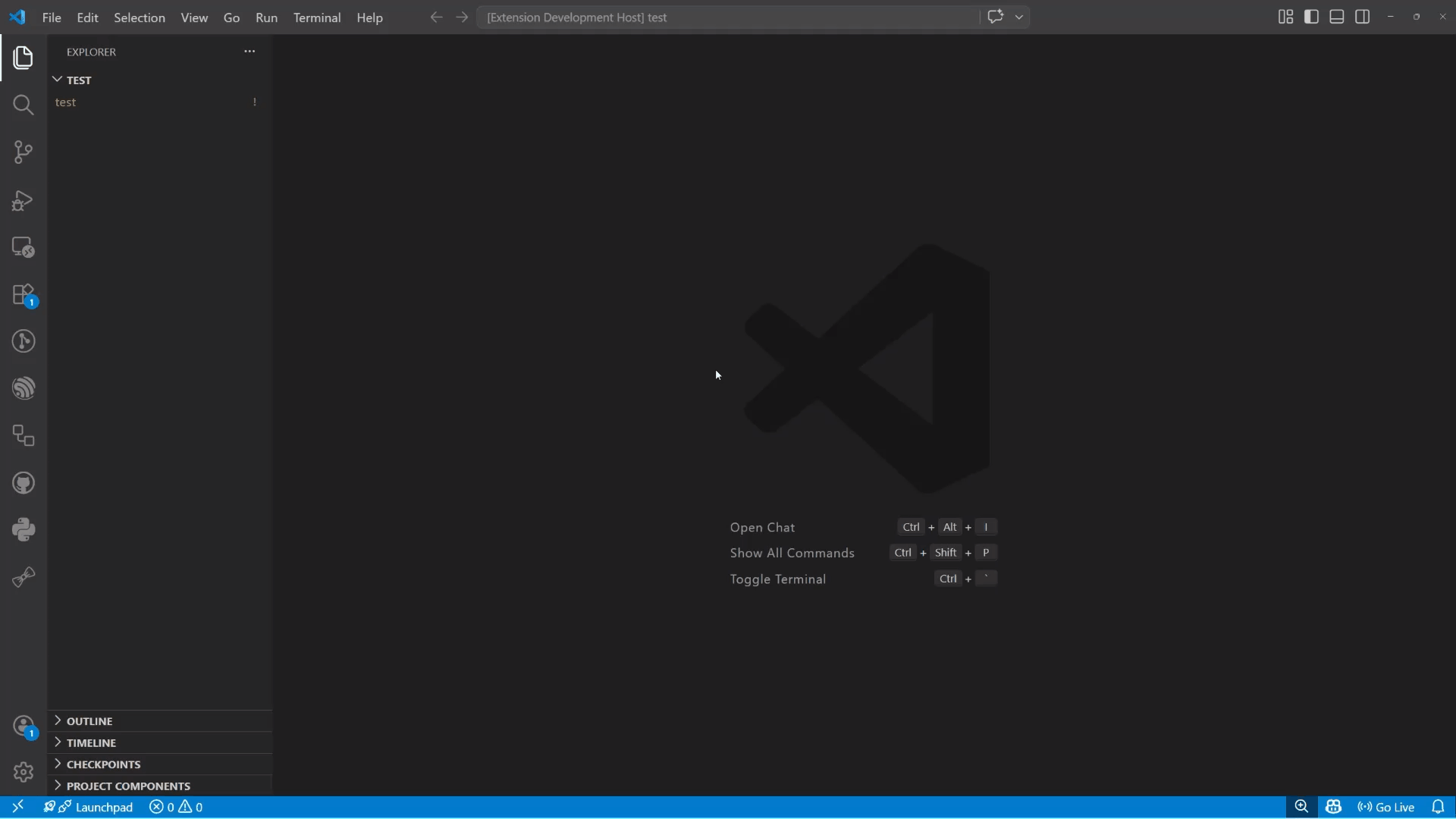This screenshot has height=819, width=1456.
Task: Open the Source Control view
Action: pyautogui.click(x=24, y=152)
